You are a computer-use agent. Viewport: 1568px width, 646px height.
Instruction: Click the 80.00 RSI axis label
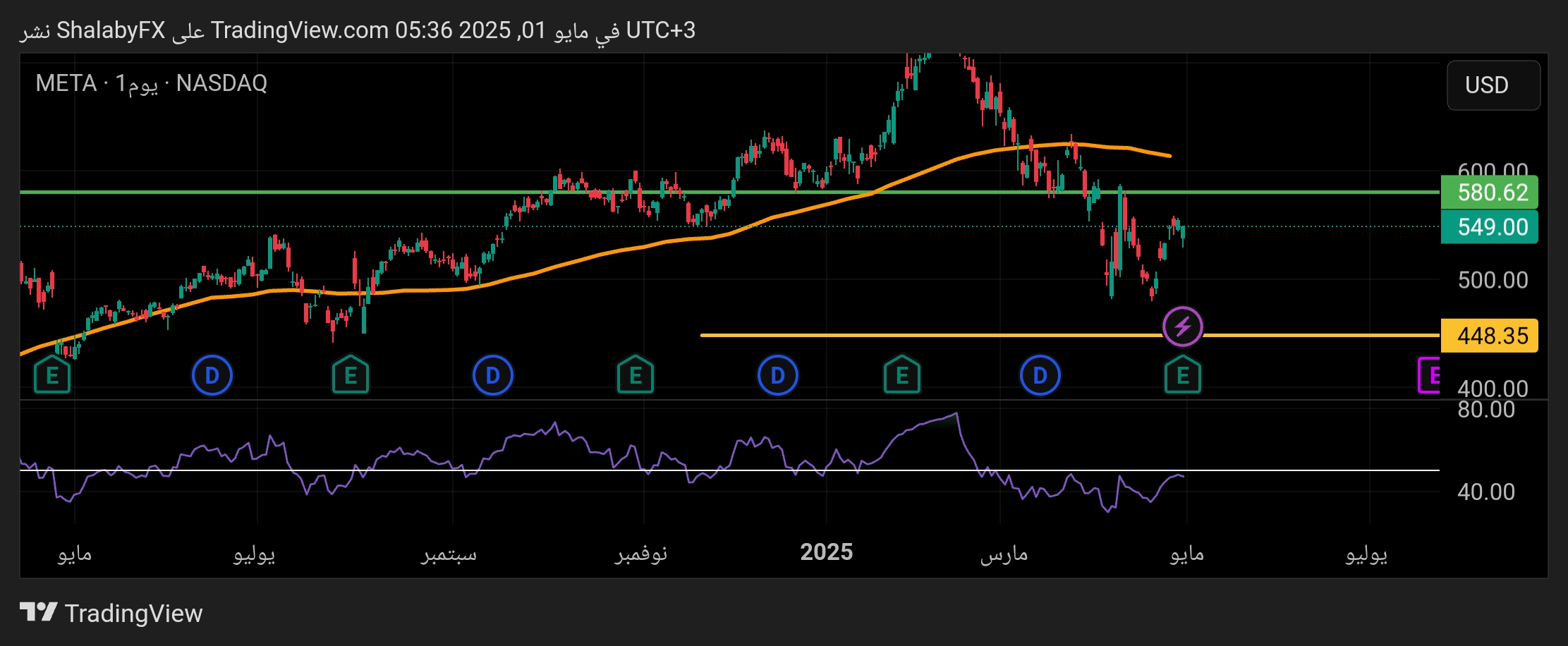[1486, 410]
